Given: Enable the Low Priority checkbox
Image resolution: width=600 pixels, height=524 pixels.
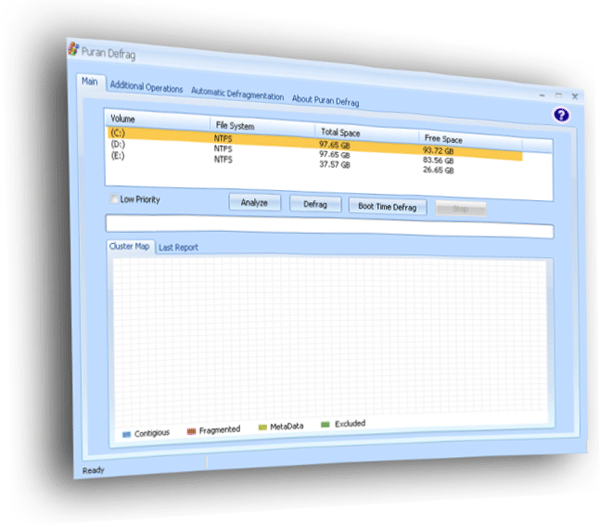Looking at the screenshot, I should [113, 199].
